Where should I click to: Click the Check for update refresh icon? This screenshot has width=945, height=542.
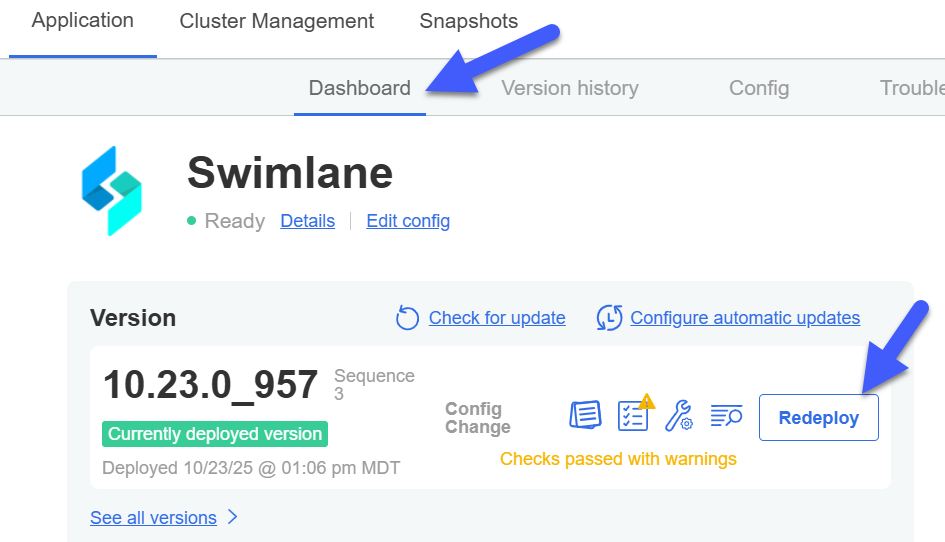point(407,318)
